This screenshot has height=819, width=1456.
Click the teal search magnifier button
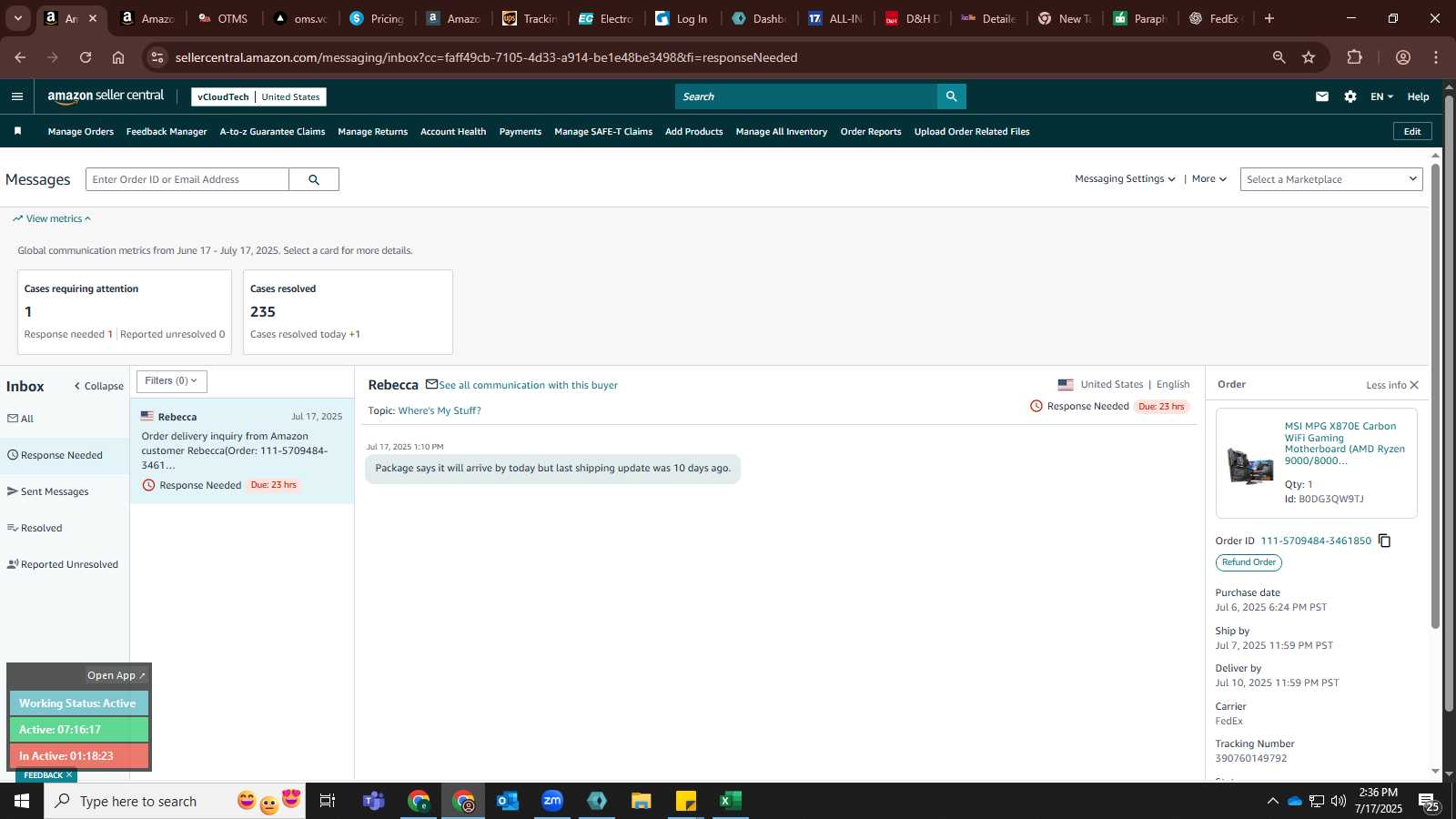(951, 96)
